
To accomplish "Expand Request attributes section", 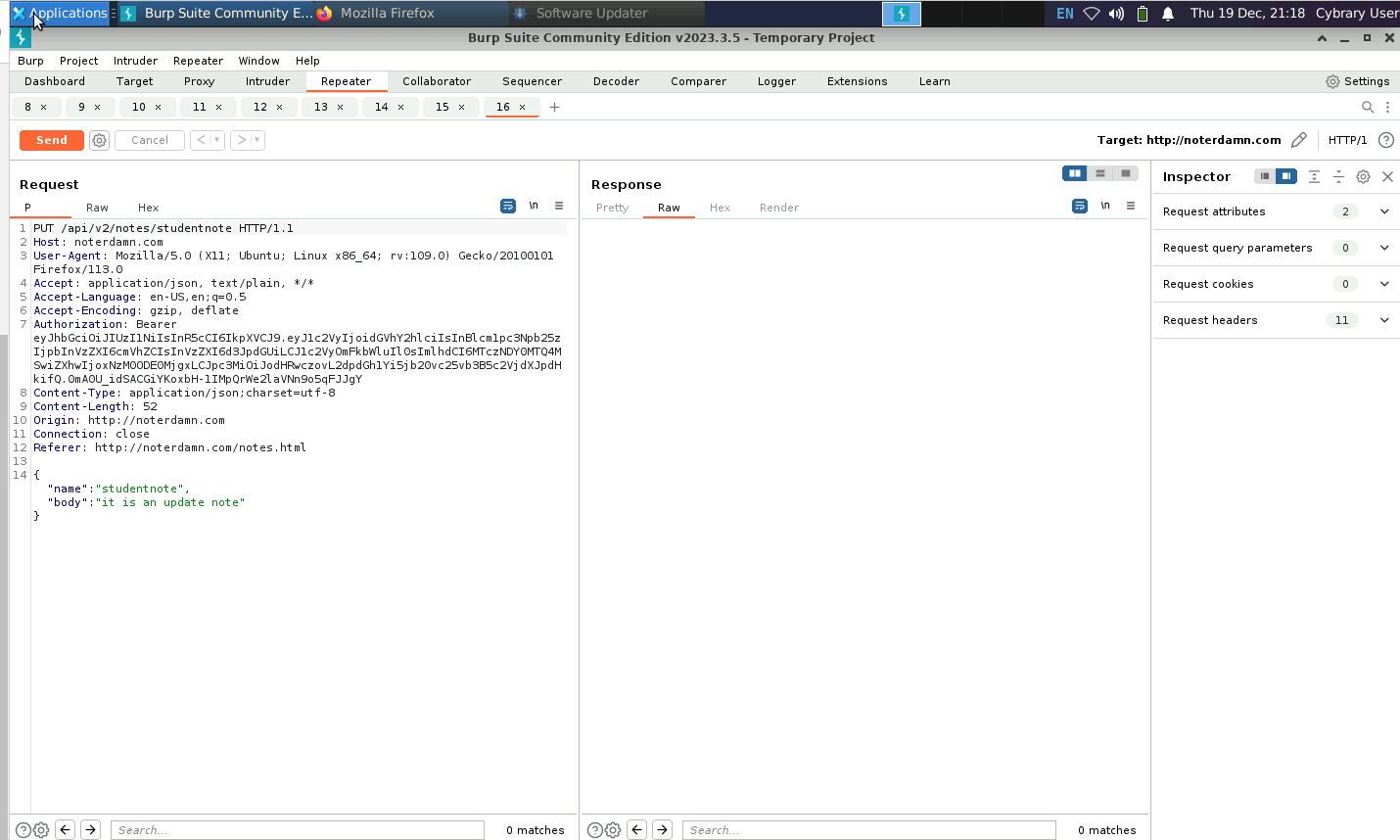I will pyautogui.click(x=1384, y=211).
